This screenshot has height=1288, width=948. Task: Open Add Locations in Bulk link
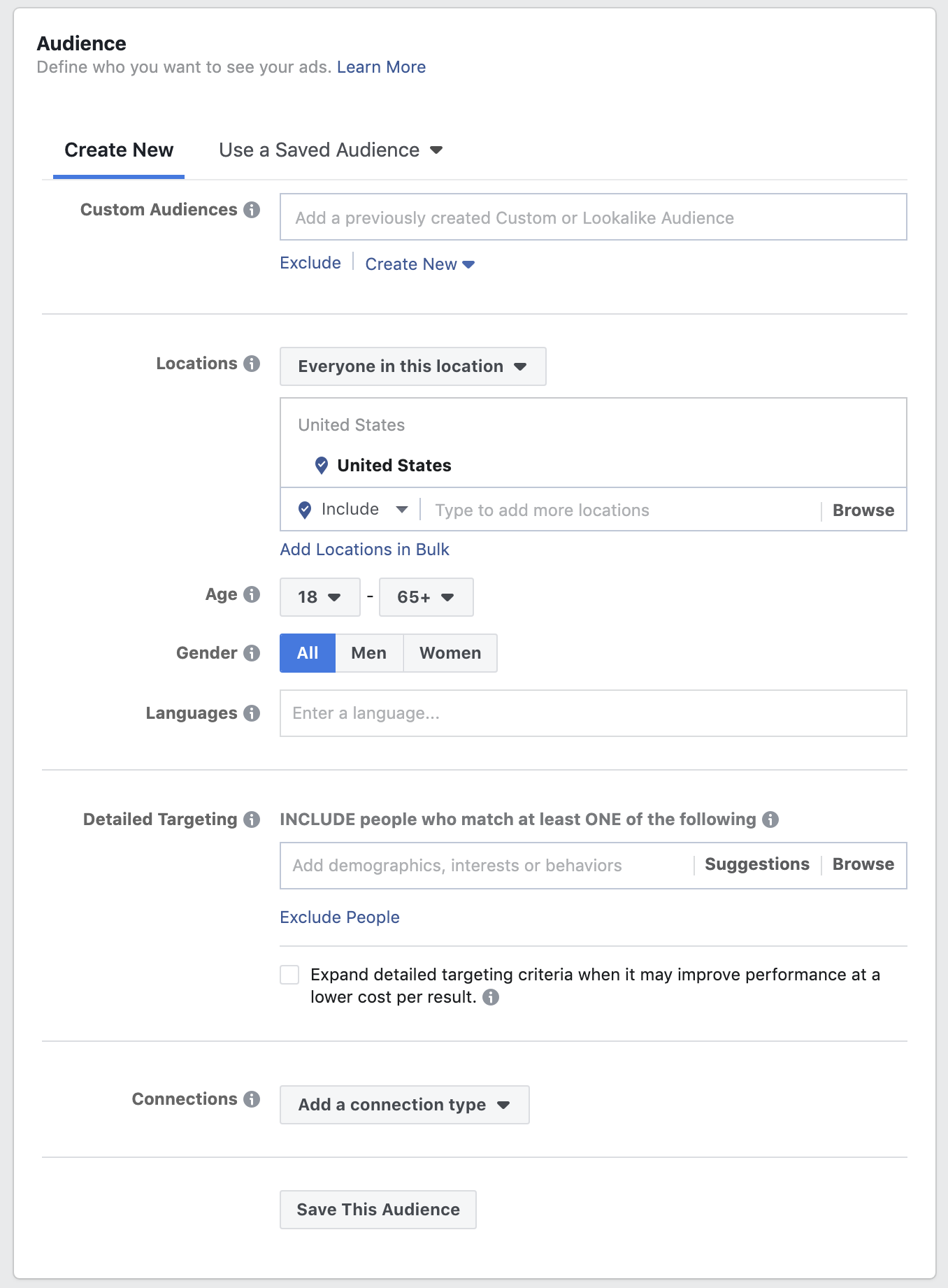tap(364, 550)
